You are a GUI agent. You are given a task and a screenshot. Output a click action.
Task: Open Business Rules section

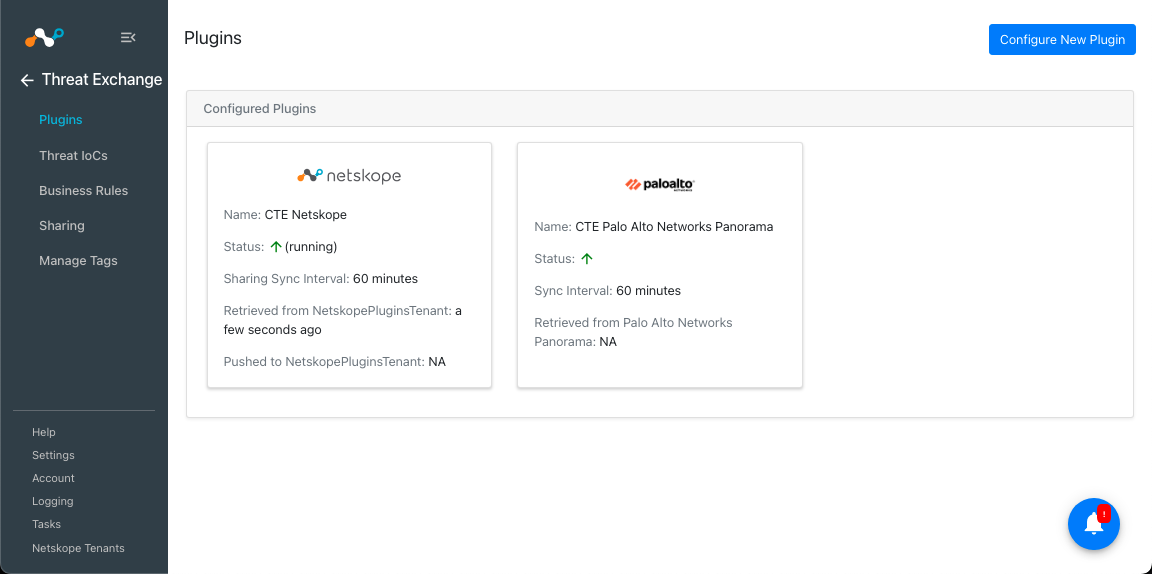coord(84,191)
